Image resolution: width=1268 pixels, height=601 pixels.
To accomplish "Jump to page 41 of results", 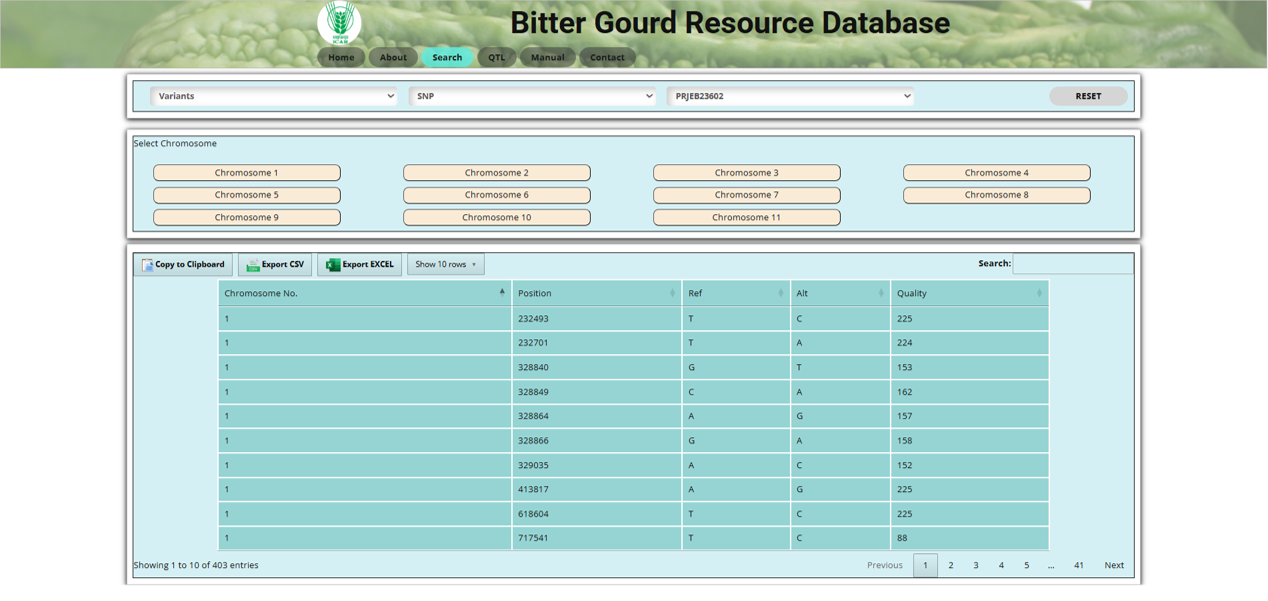I will (x=1078, y=565).
